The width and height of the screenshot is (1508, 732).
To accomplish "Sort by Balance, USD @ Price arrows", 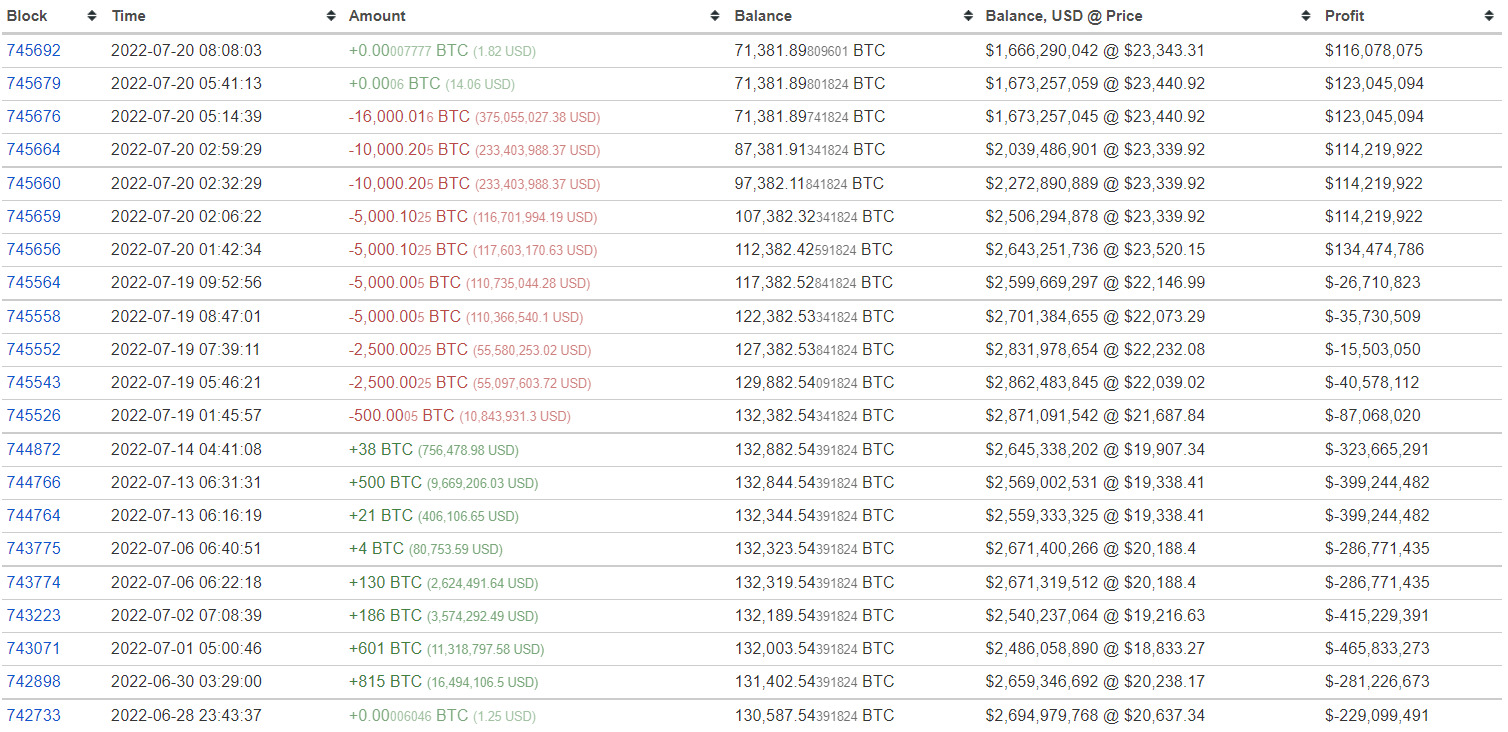I will pos(1306,16).
